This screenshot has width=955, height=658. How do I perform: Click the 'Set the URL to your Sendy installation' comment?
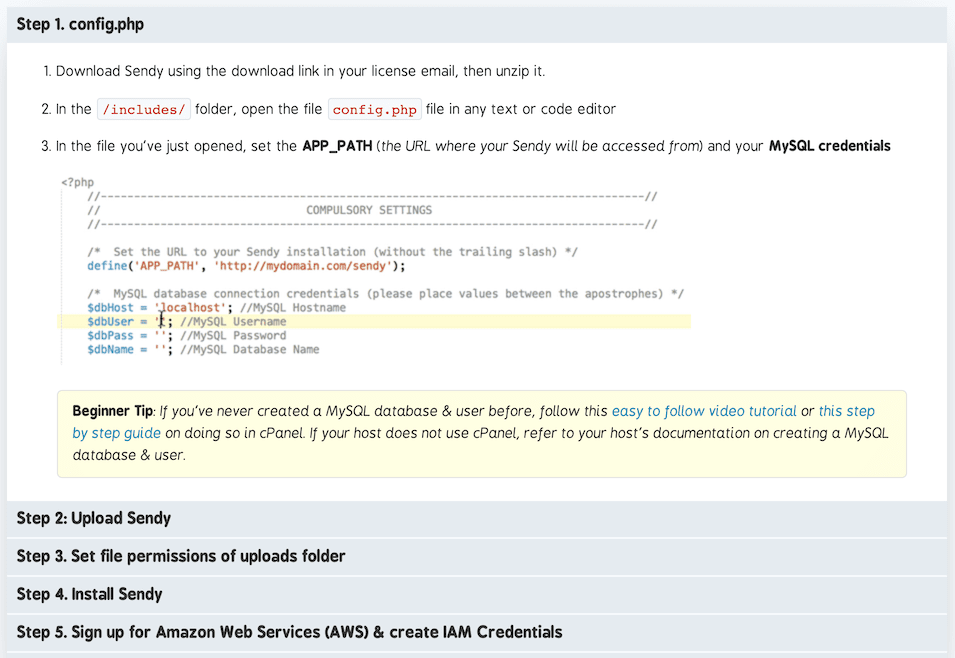point(332,252)
